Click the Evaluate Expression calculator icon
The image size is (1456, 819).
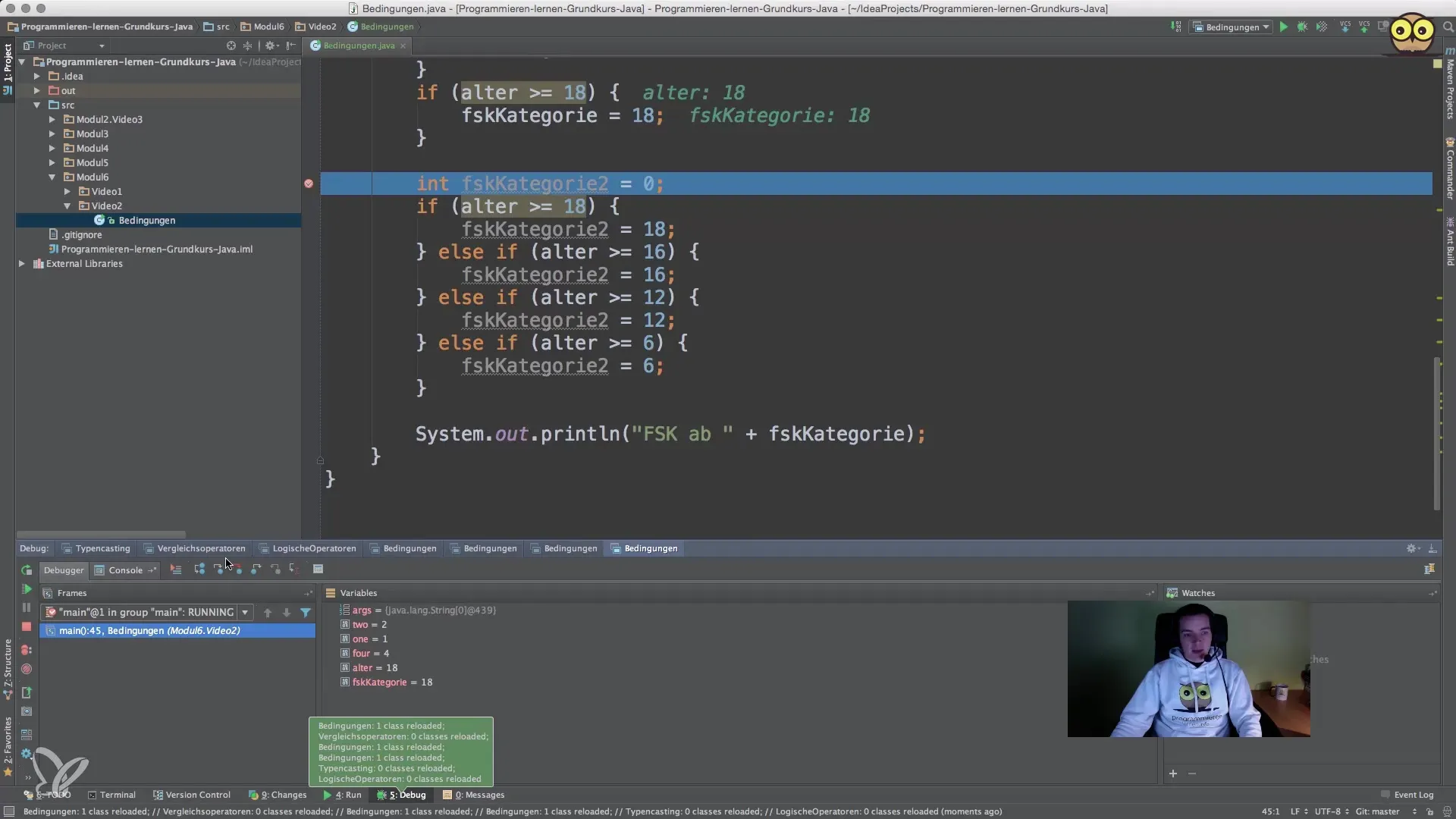tap(318, 569)
